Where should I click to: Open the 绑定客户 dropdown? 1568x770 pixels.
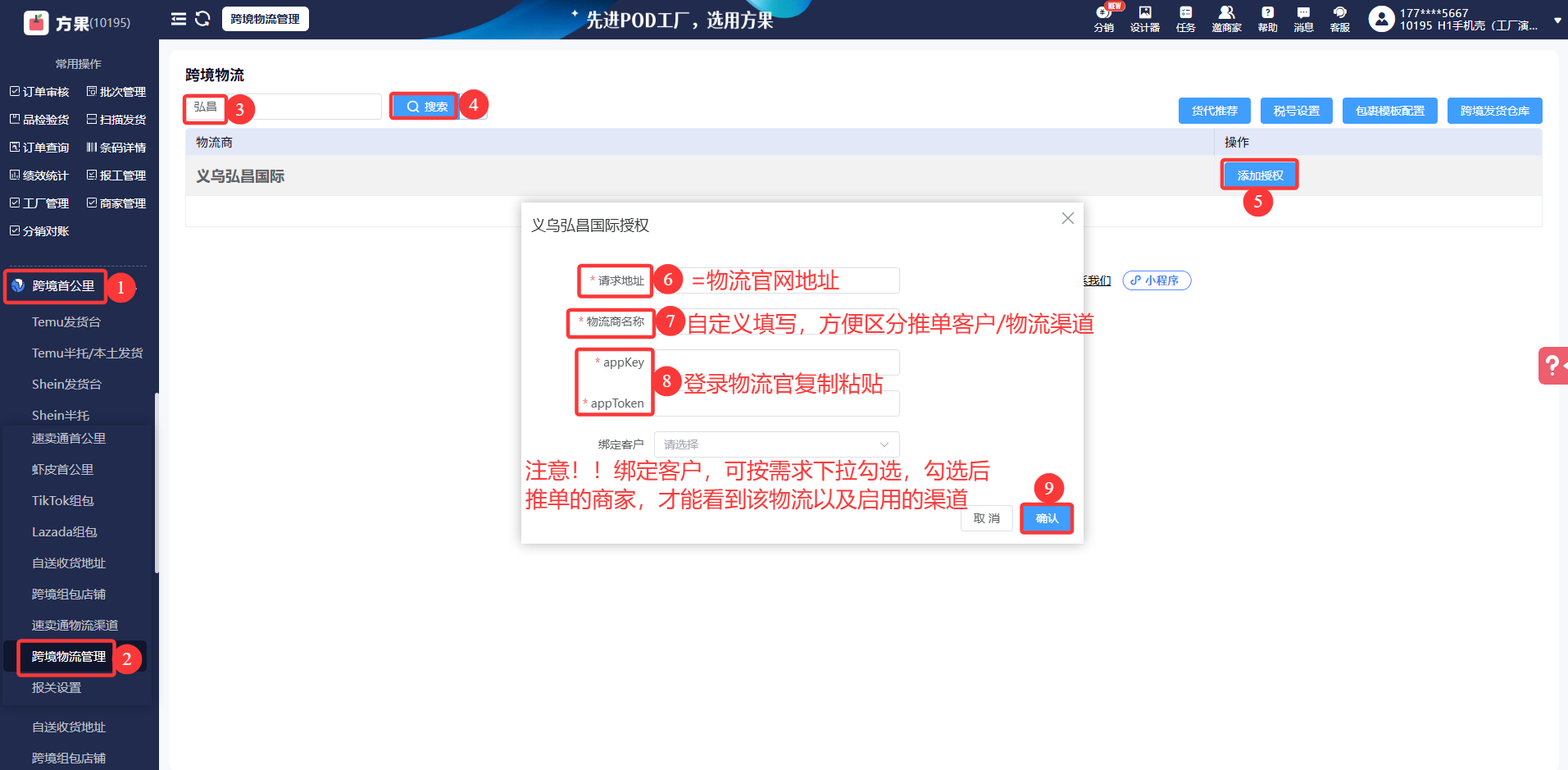point(776,444)
